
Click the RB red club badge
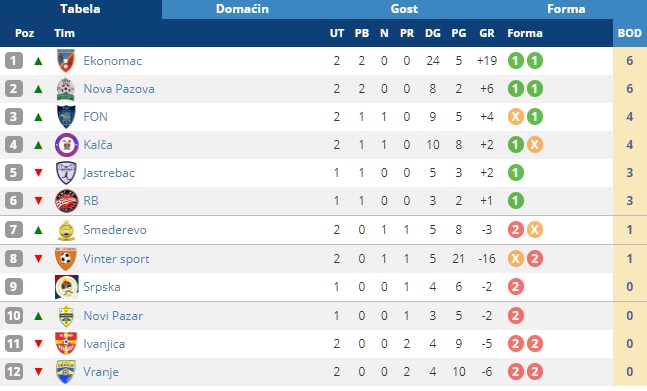(66, 201)
